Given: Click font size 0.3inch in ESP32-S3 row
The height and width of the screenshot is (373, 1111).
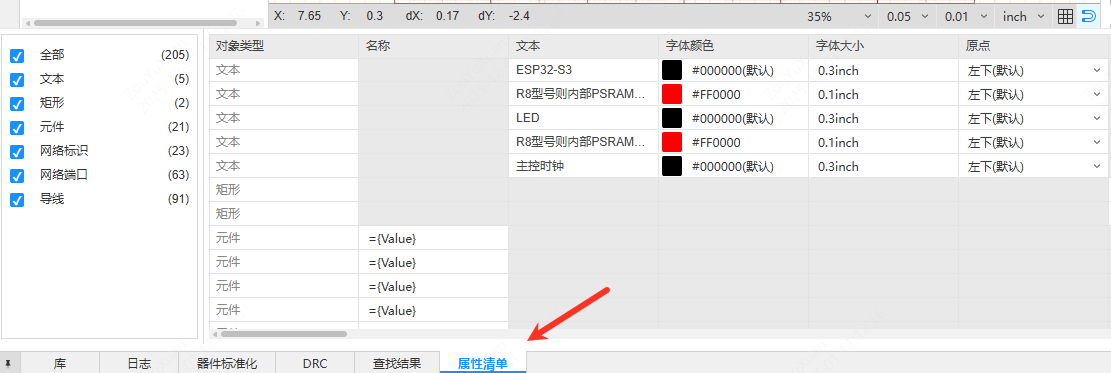Looking at the screenshot, I should 884,70.
